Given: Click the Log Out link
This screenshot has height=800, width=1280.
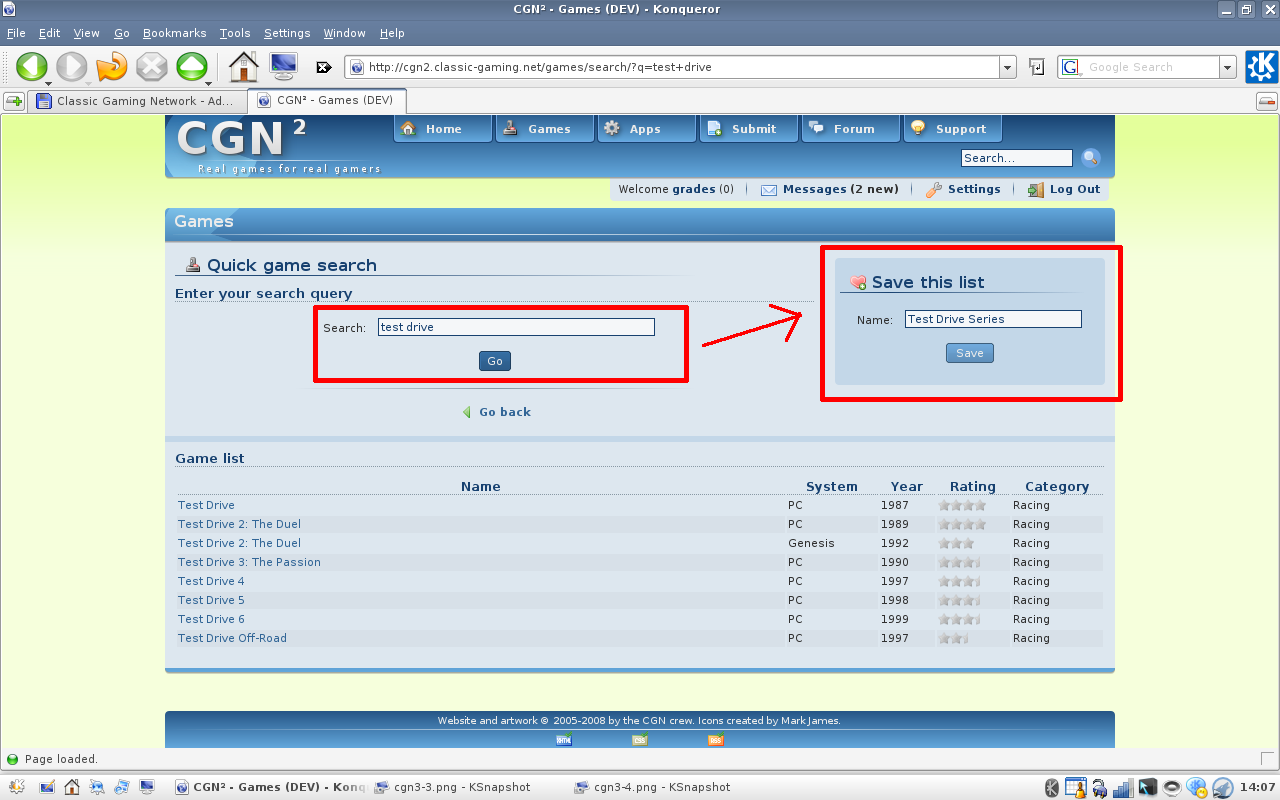Looking at the screenshot, I should [1075, 189].
